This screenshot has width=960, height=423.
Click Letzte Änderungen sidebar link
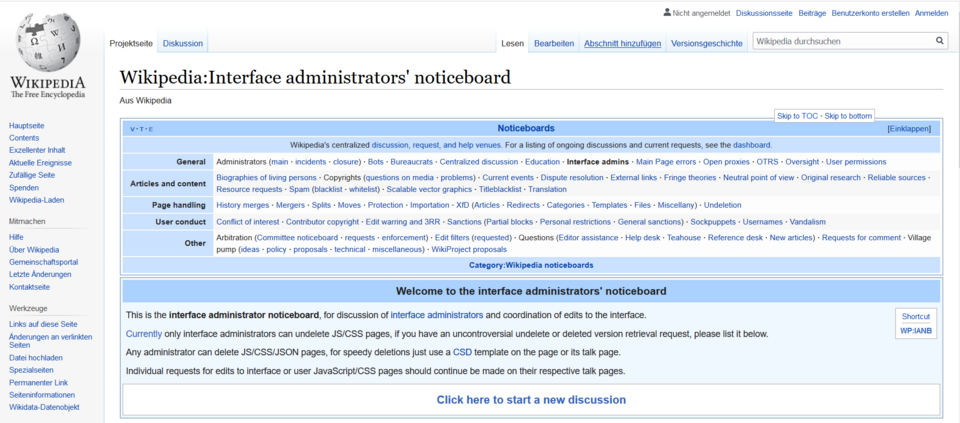click(x=40, y=274)
